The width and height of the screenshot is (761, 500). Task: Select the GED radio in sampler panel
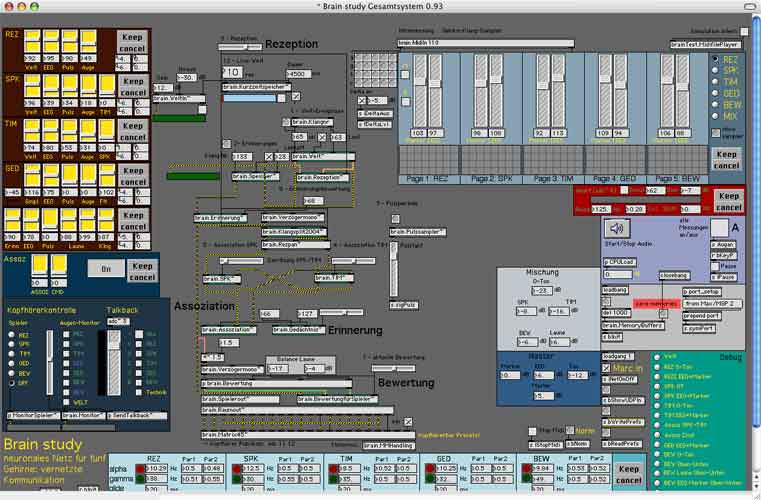[x=715, y=93]
